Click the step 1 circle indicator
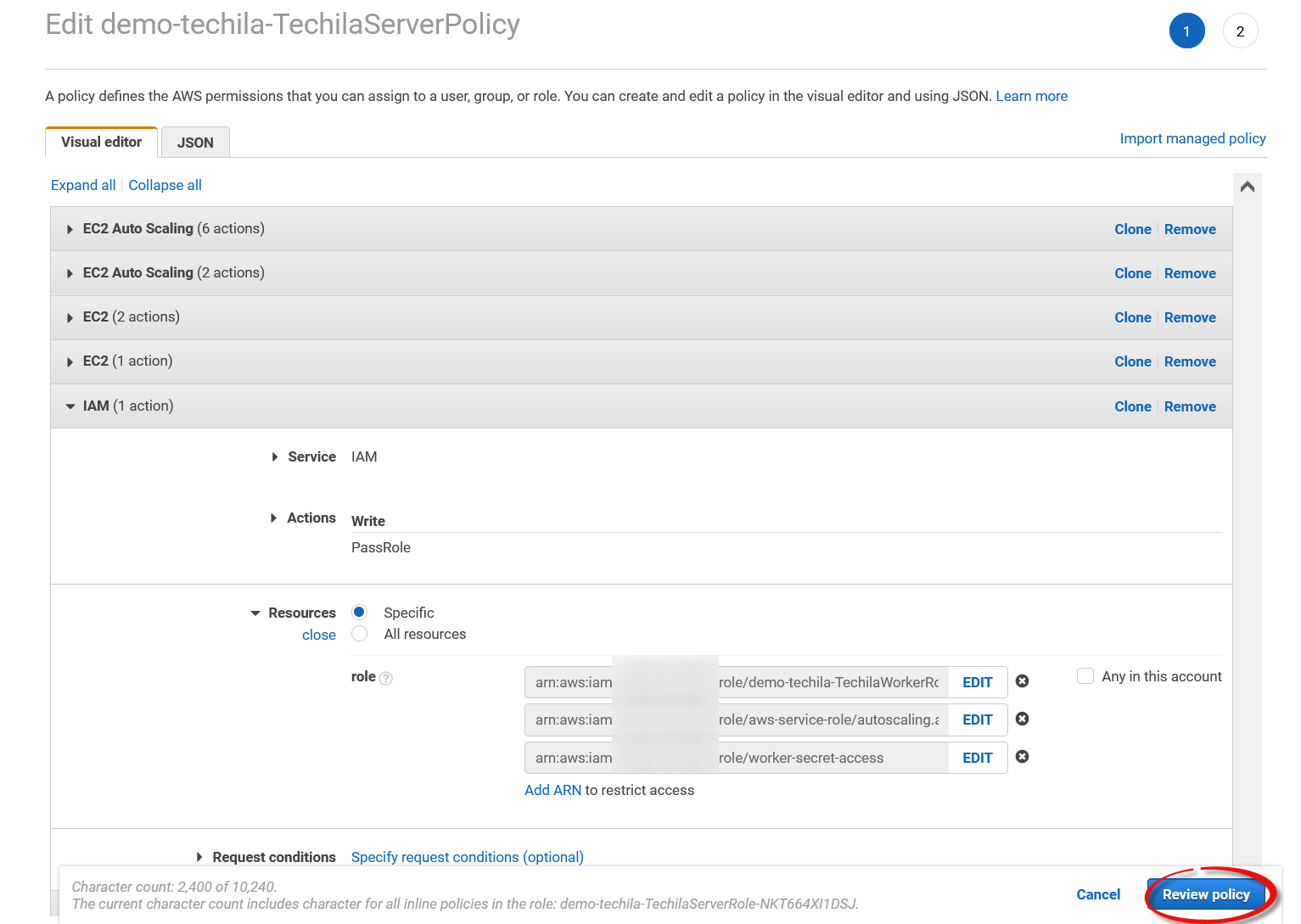 (x=1186, y=31)
